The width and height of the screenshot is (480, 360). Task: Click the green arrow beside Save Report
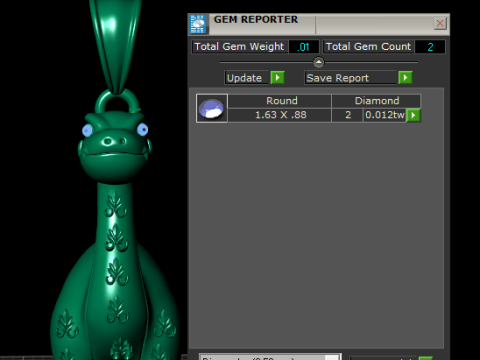click(x=405, y=78)
